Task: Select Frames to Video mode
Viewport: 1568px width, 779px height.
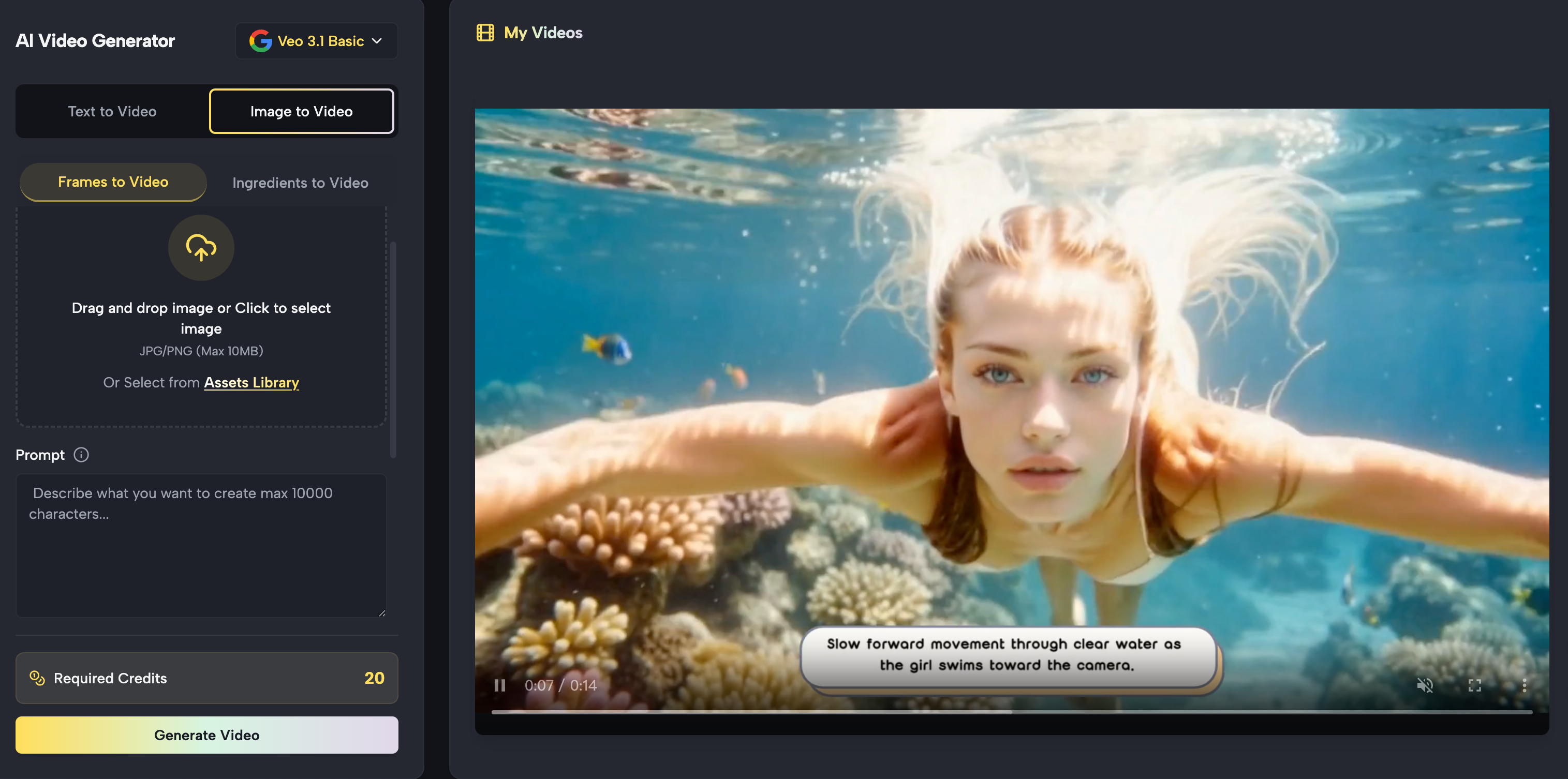Action: click(x=113, y=182)
